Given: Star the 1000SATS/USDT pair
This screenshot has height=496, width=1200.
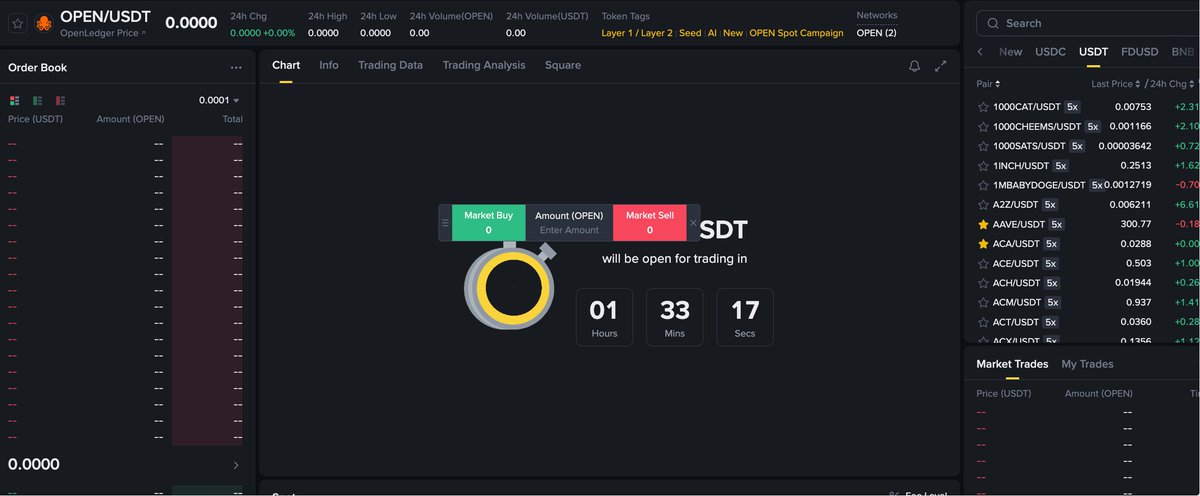Looking at the screenshot, I should [x=983, y=146].
